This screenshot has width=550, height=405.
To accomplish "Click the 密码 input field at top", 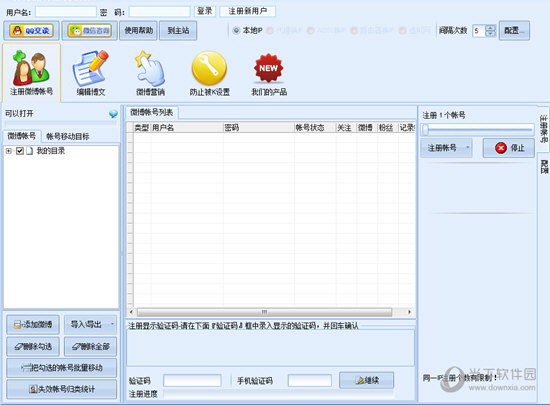I will point(160,12).
